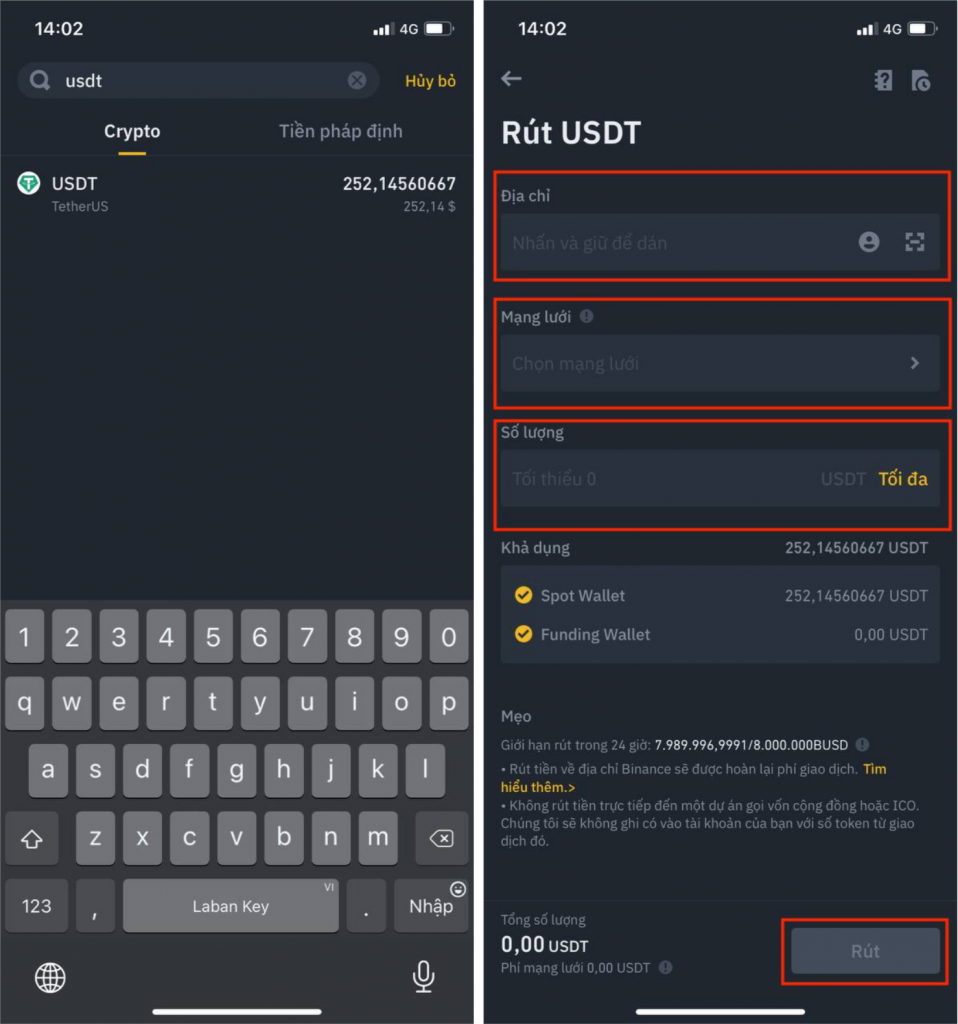
Task: Open withdrawal history icon
Action: click(921, 80)
